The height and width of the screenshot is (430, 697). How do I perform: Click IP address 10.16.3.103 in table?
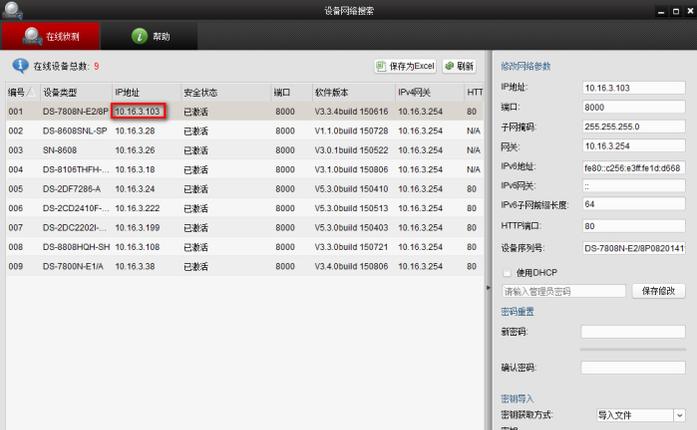137,111
